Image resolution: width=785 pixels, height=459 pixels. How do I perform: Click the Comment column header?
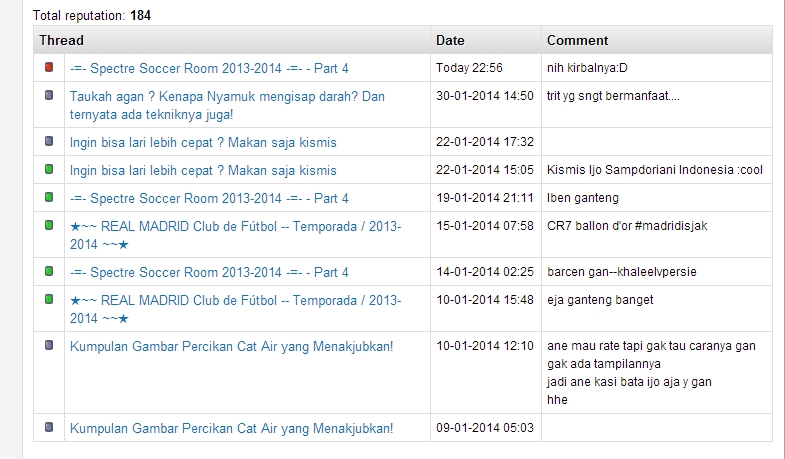577,41
